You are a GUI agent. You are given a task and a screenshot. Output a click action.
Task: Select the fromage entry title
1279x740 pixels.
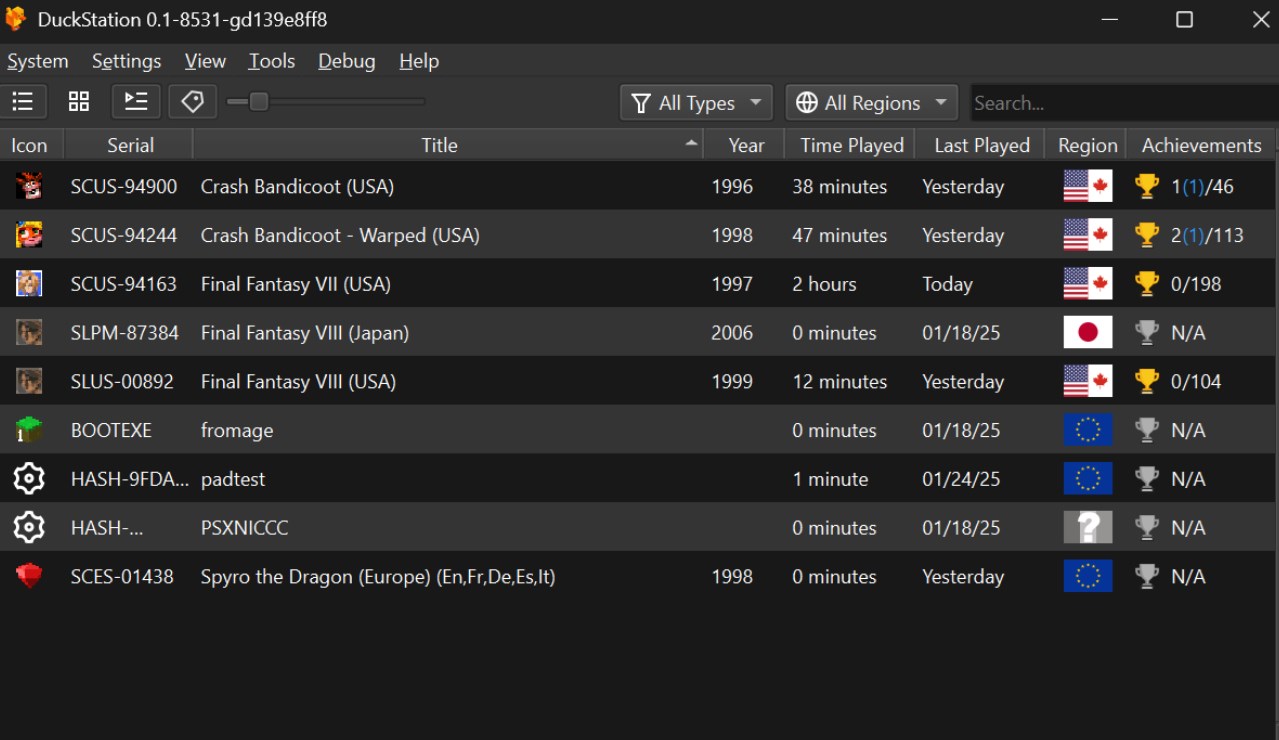click(237, 431)
